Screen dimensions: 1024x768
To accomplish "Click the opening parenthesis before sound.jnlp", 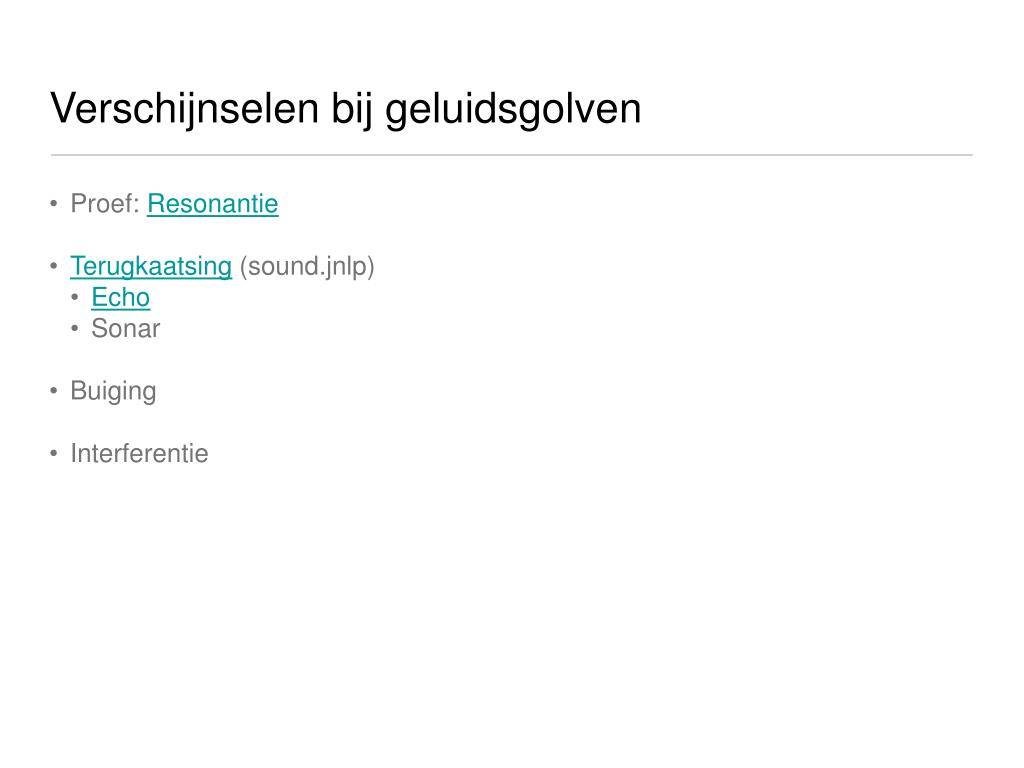I will (243, 267).
